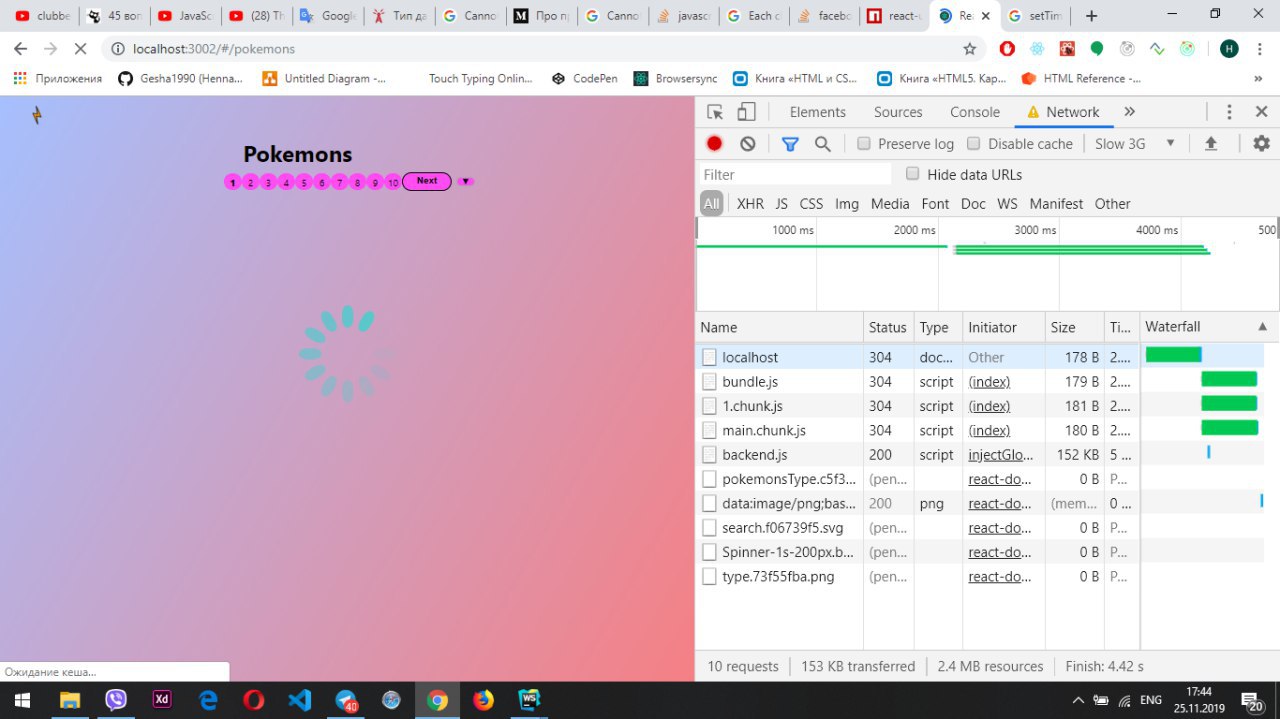1280x719 pixels.
Task: Filter requests by XHR
Action: (x=750, y=203)
